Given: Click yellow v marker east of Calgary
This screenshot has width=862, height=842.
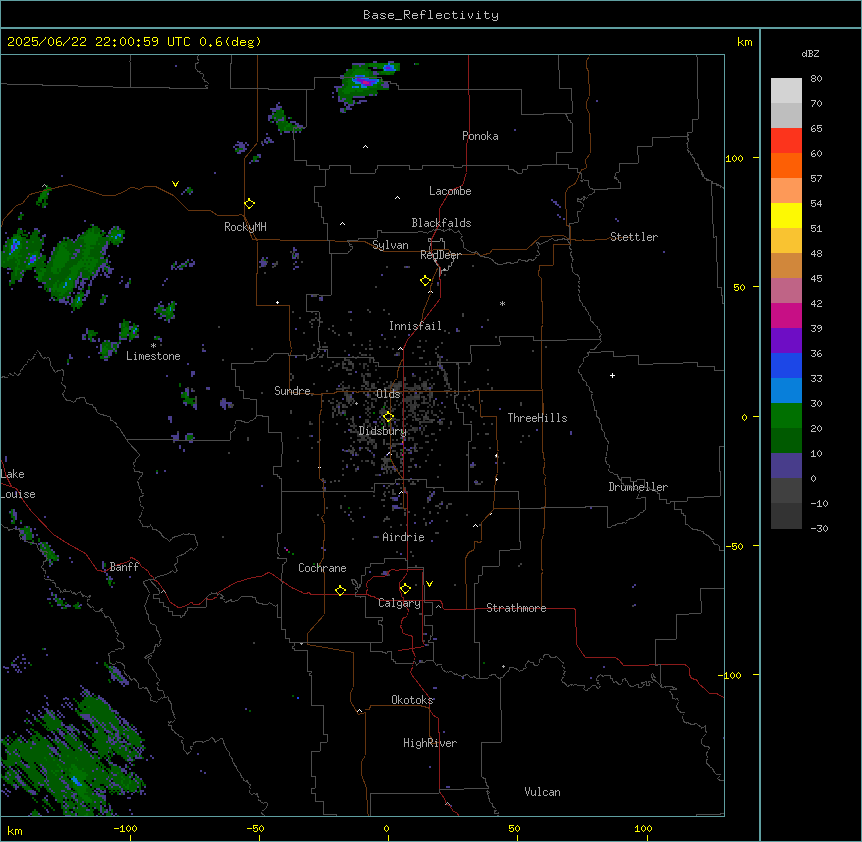Looking at the screenshot, I should coord(429,584).
